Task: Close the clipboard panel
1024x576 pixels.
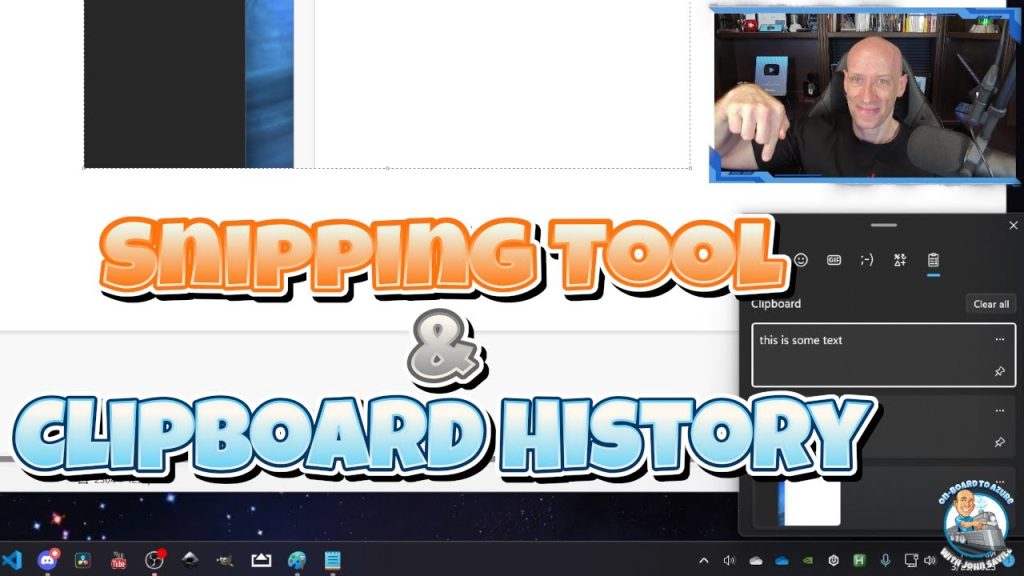Action: 1013,225
